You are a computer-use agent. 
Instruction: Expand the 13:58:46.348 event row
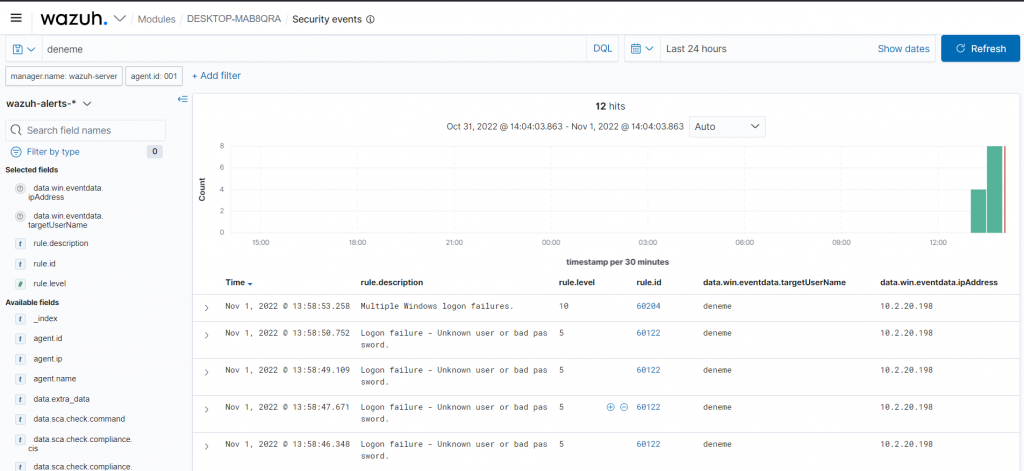pyautogui.click(x=206, y=447)
